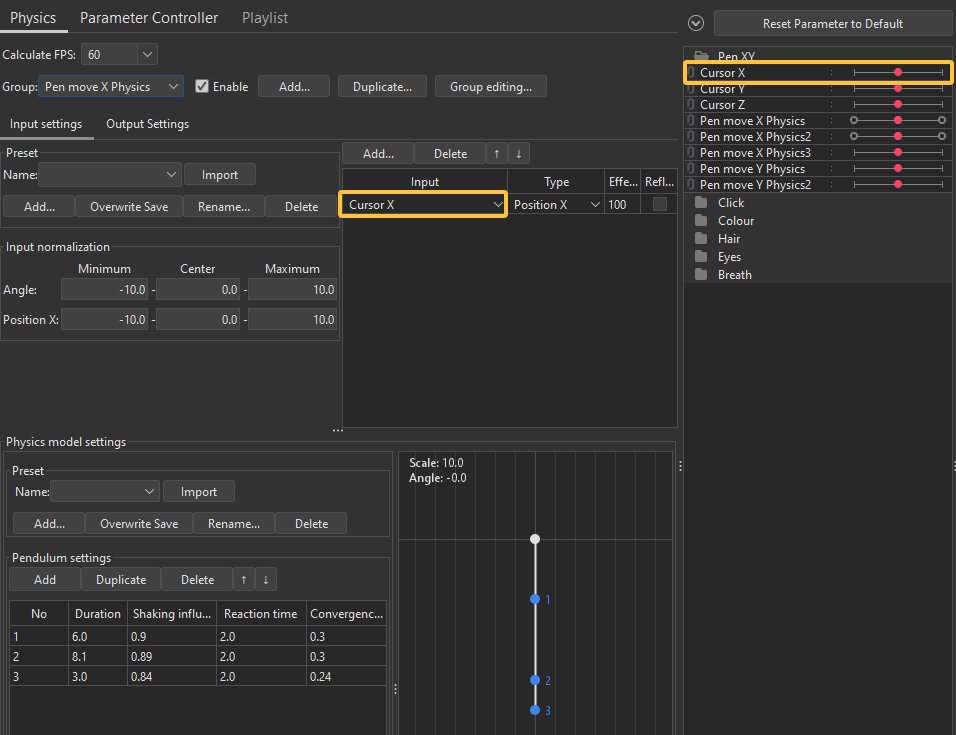Image resolution: width=956 pixels, height=735 pixels.
Task: Click the Angle Minimum field
Action: [104, 289]
